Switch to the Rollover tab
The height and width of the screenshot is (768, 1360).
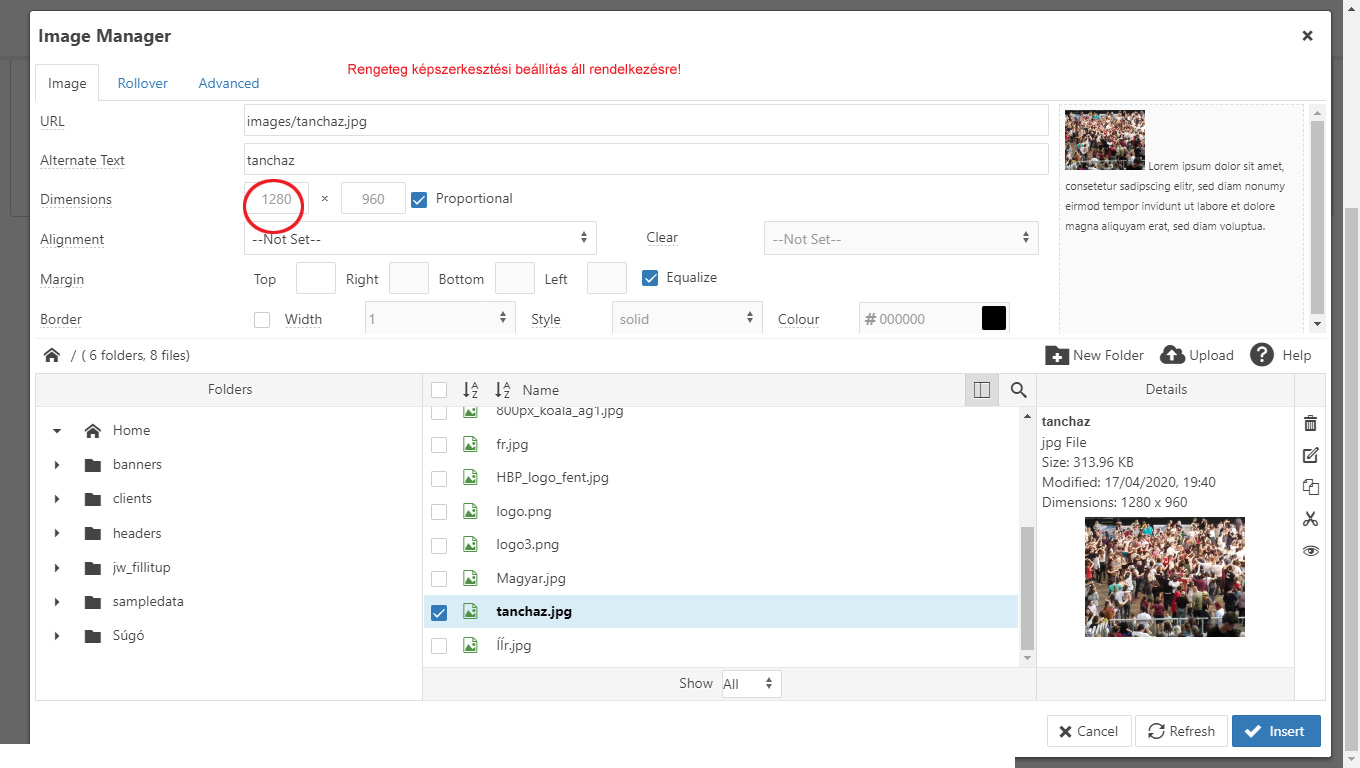coord(142,83)
